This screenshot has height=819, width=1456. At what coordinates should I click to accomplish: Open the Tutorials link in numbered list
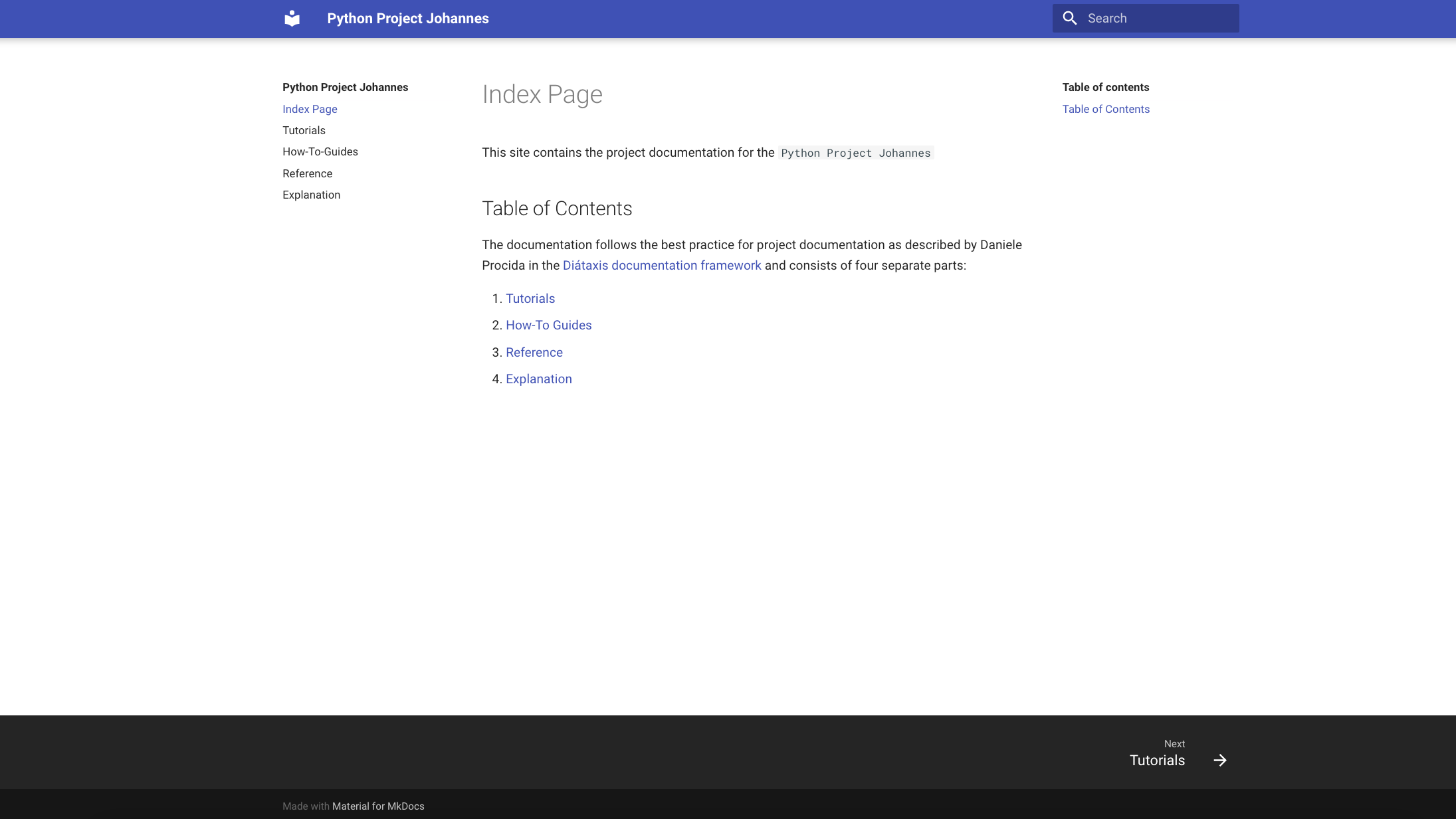pyautogui.click(x=530, y=298)
